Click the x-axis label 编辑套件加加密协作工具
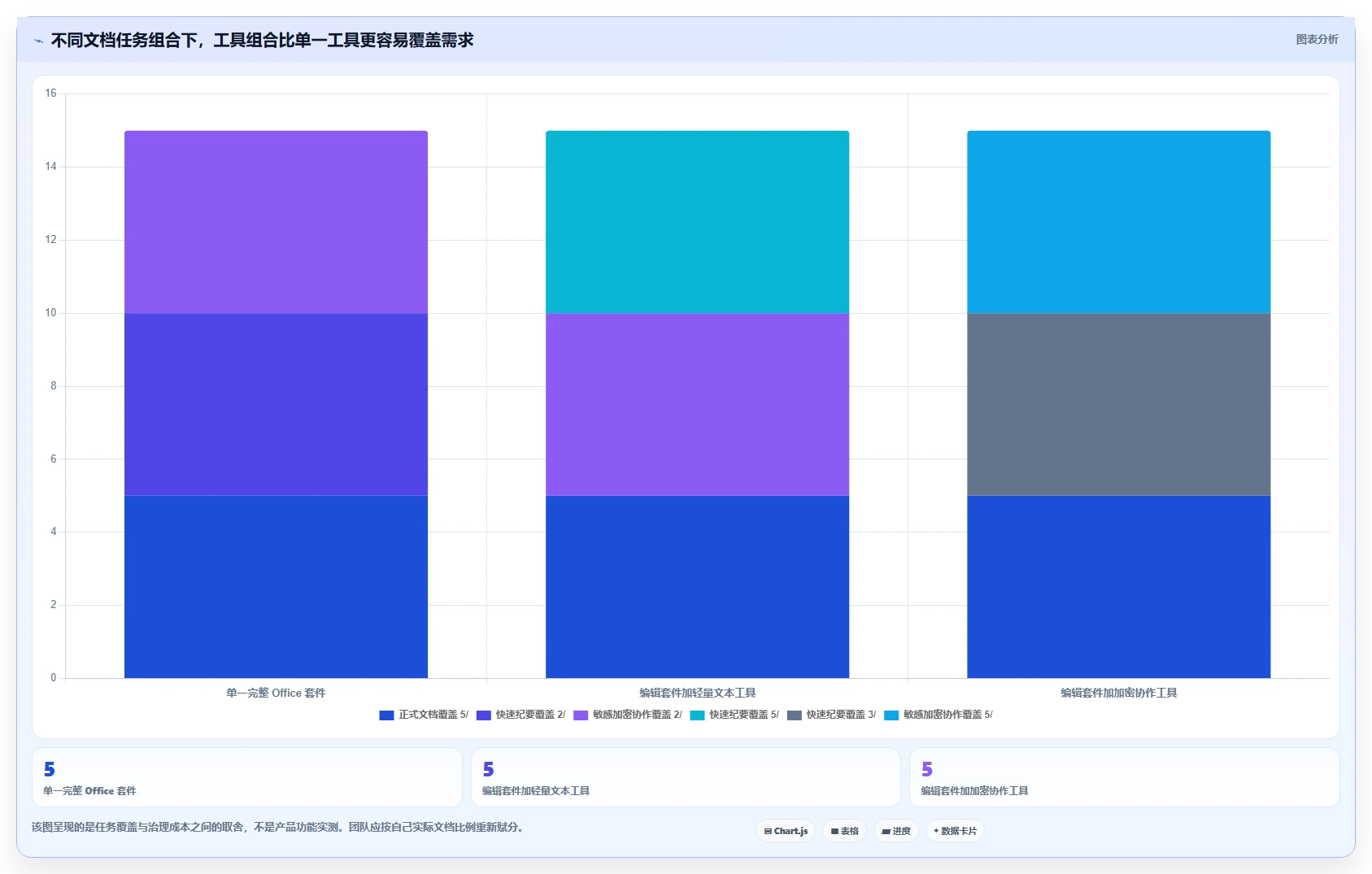 pos(1118,693)
